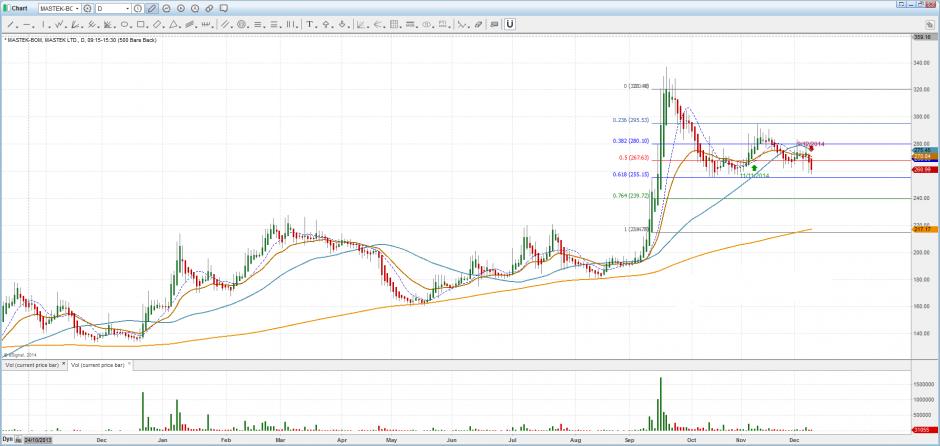Select the Fibonacci circle tool
Viewport: 940px width, 446px height.
pyautogui.click(x=242, y=25)
